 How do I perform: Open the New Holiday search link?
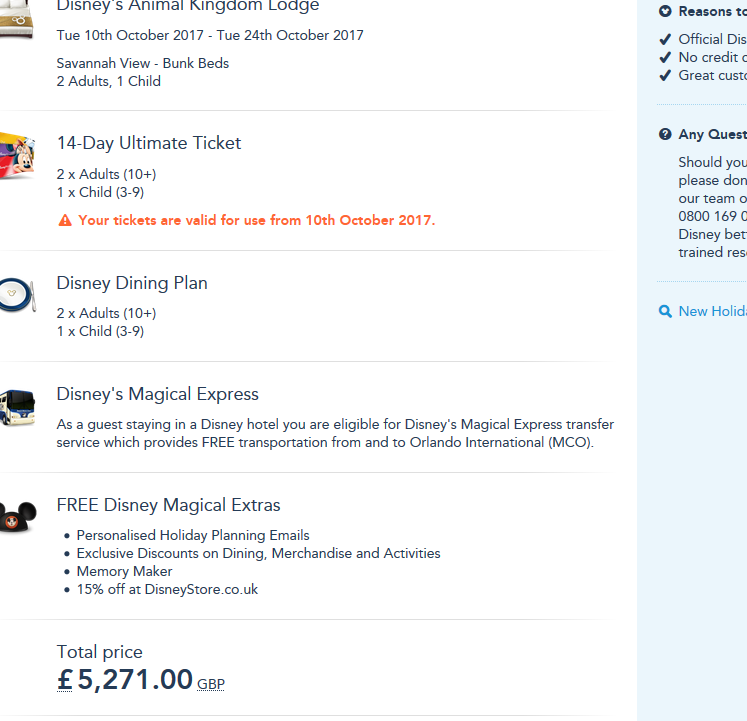pyautogui.click(x=711, y=311)
